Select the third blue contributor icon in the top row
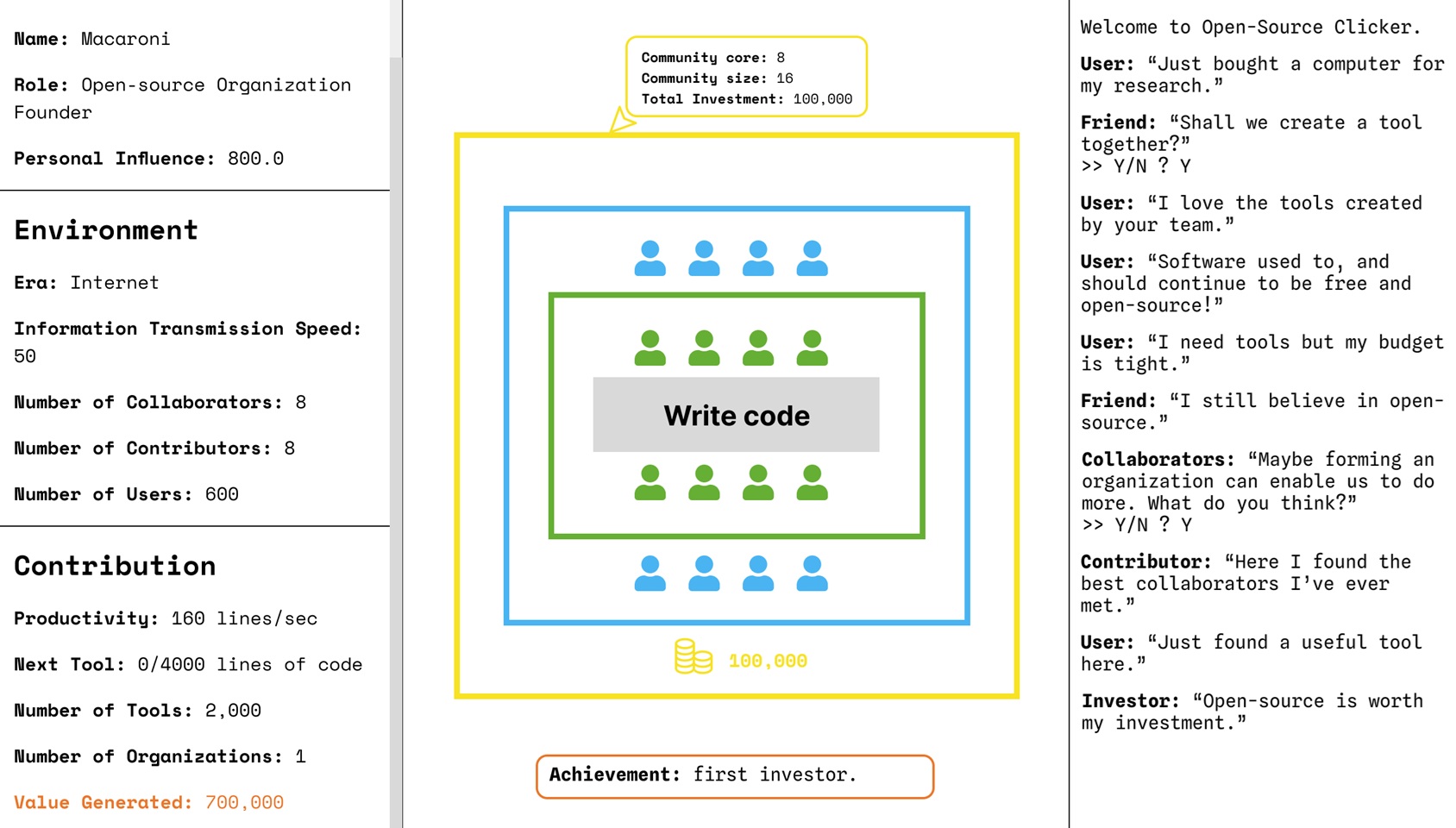 coord(758,259)
